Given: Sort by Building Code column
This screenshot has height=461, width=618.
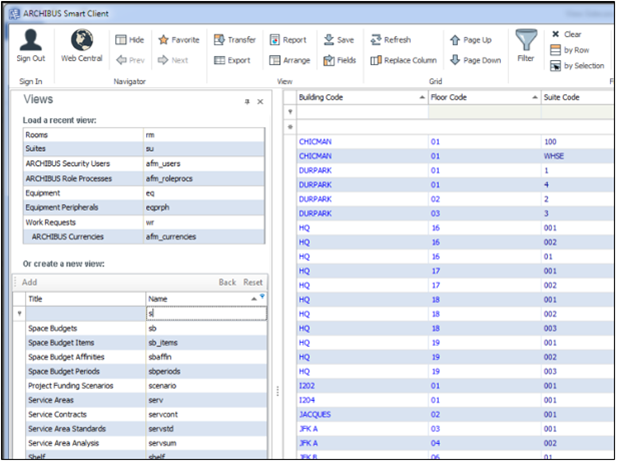Looking at the screenshot, I should (x=362, y=97).
